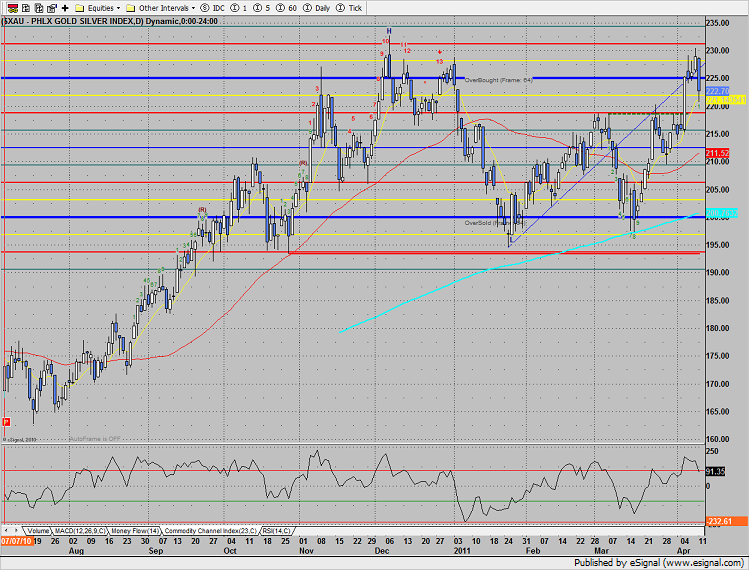
Task: Switch to 5-minute interval
Action: (261, 8)
